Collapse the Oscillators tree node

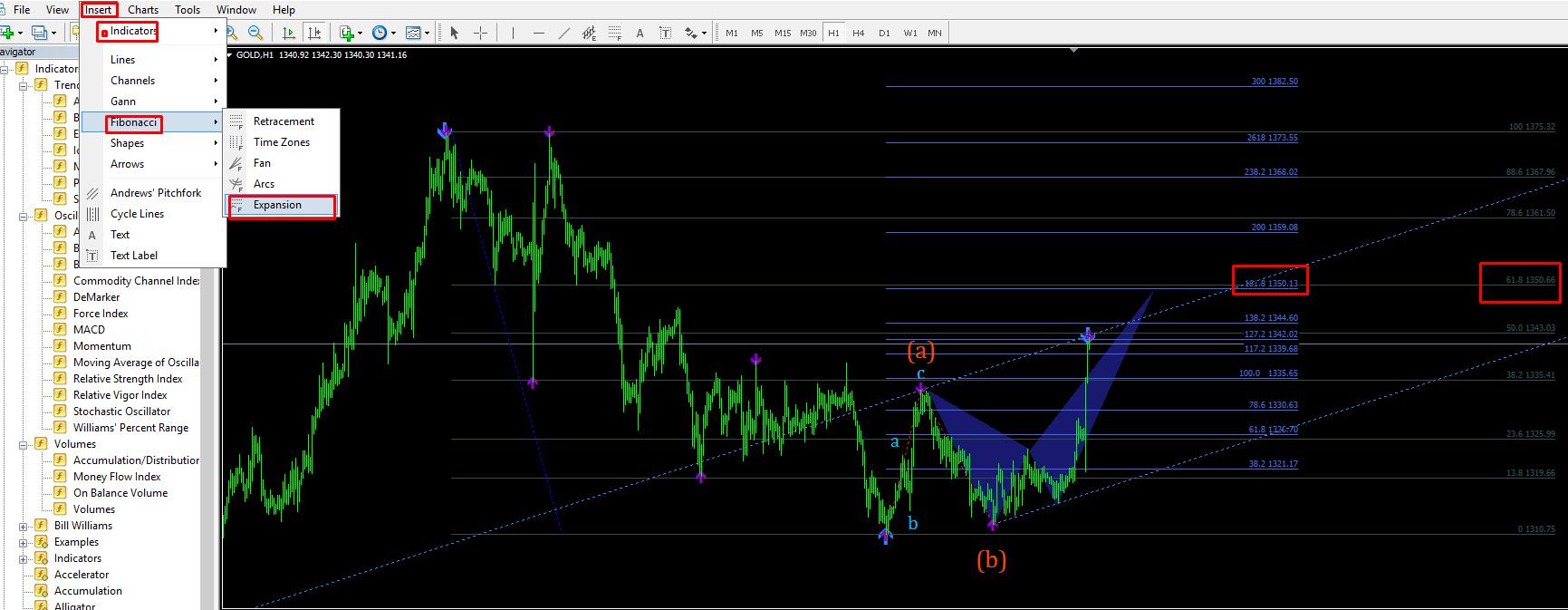click(23, 216)
